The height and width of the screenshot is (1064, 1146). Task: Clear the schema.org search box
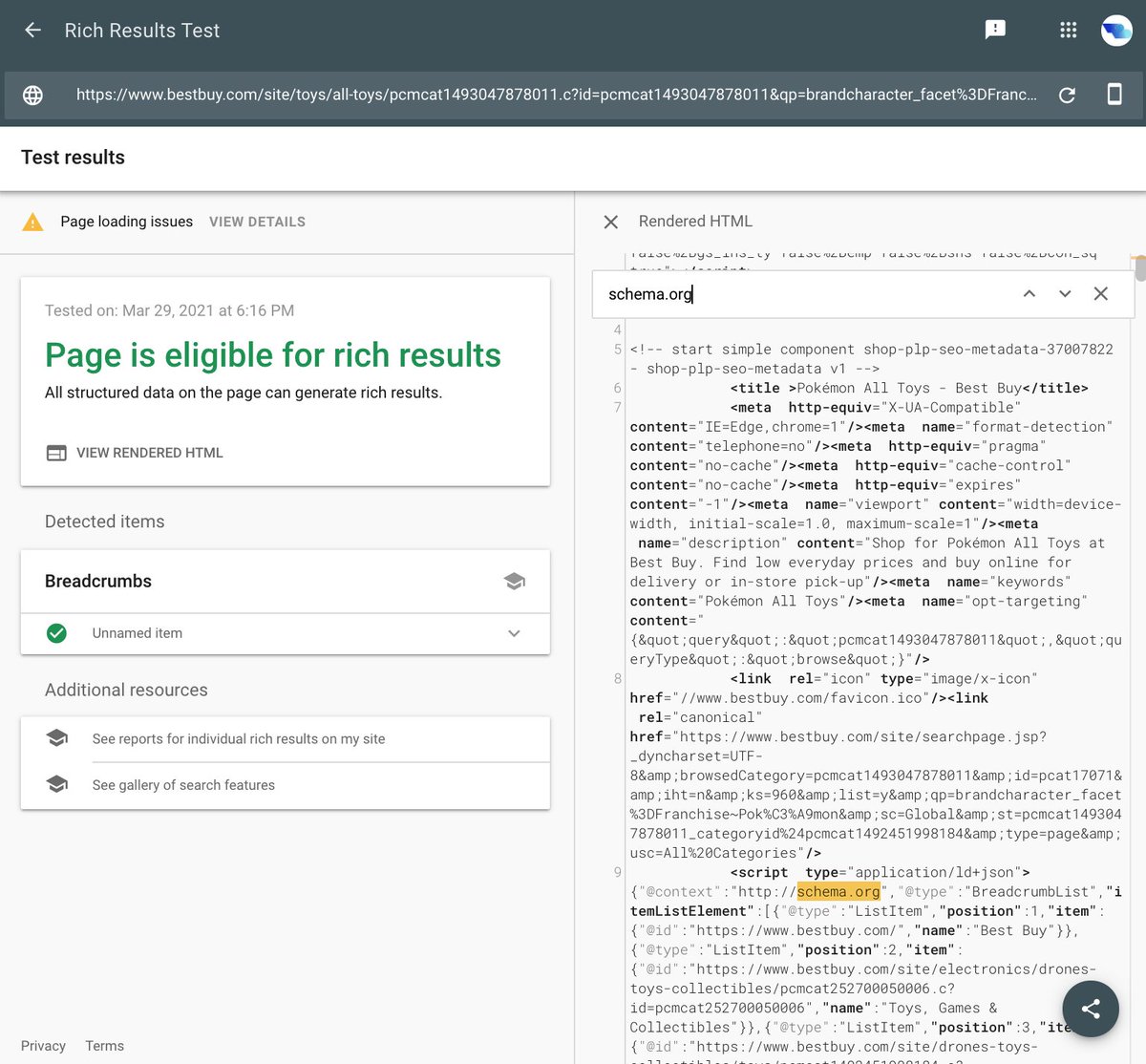coord(1101,294)
